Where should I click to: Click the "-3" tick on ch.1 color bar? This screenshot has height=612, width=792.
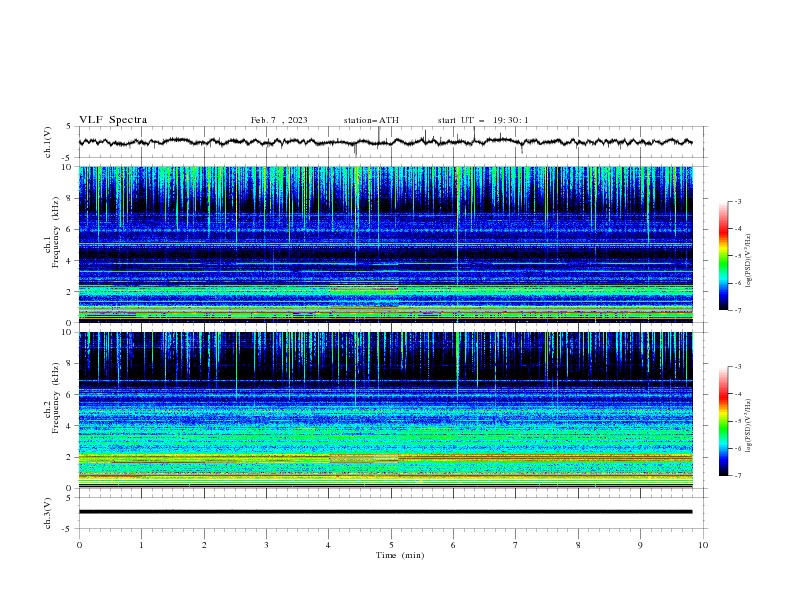(737, 201)
